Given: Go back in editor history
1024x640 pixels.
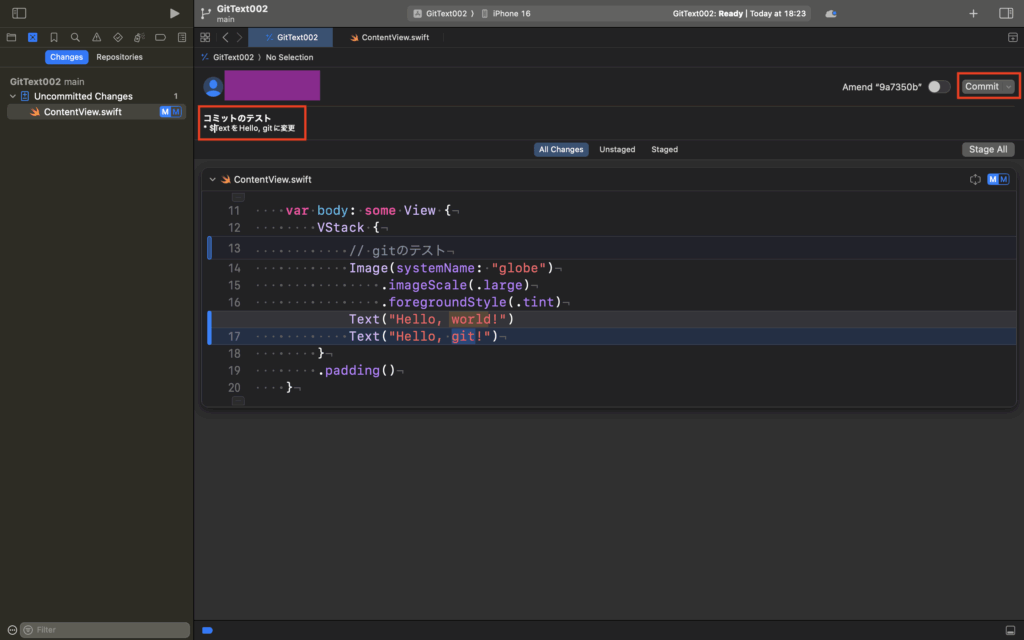Looking at the screenshot, I should [x=225, y=37].
